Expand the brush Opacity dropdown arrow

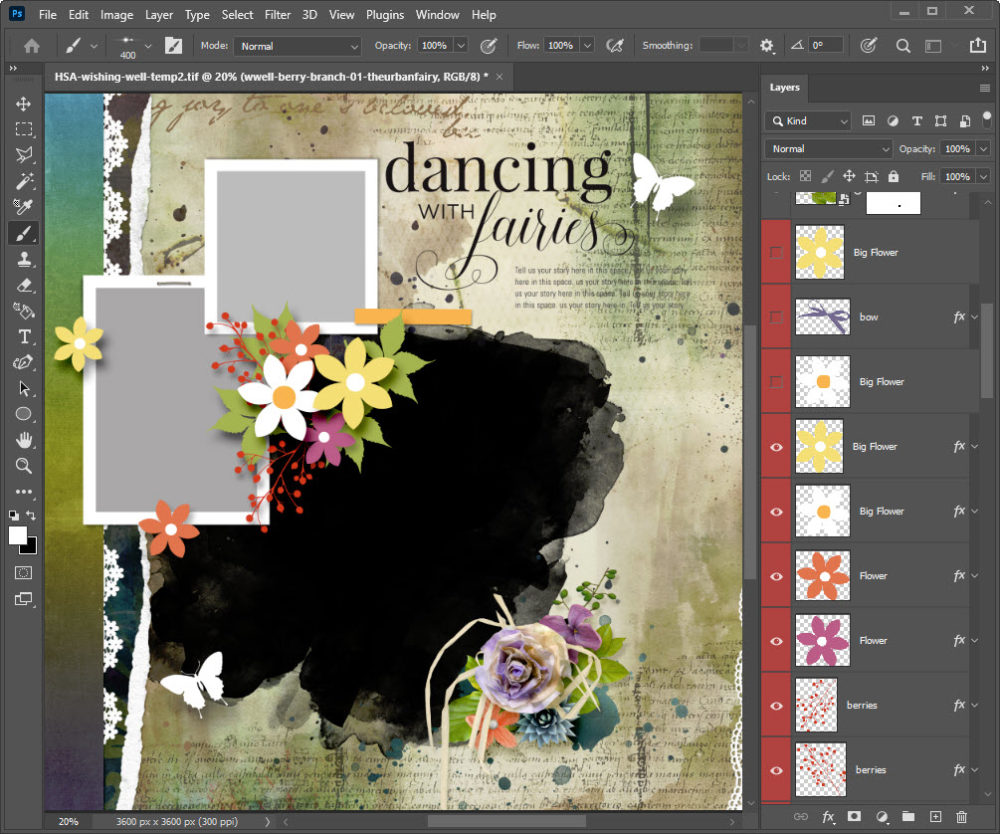point(461,46)
